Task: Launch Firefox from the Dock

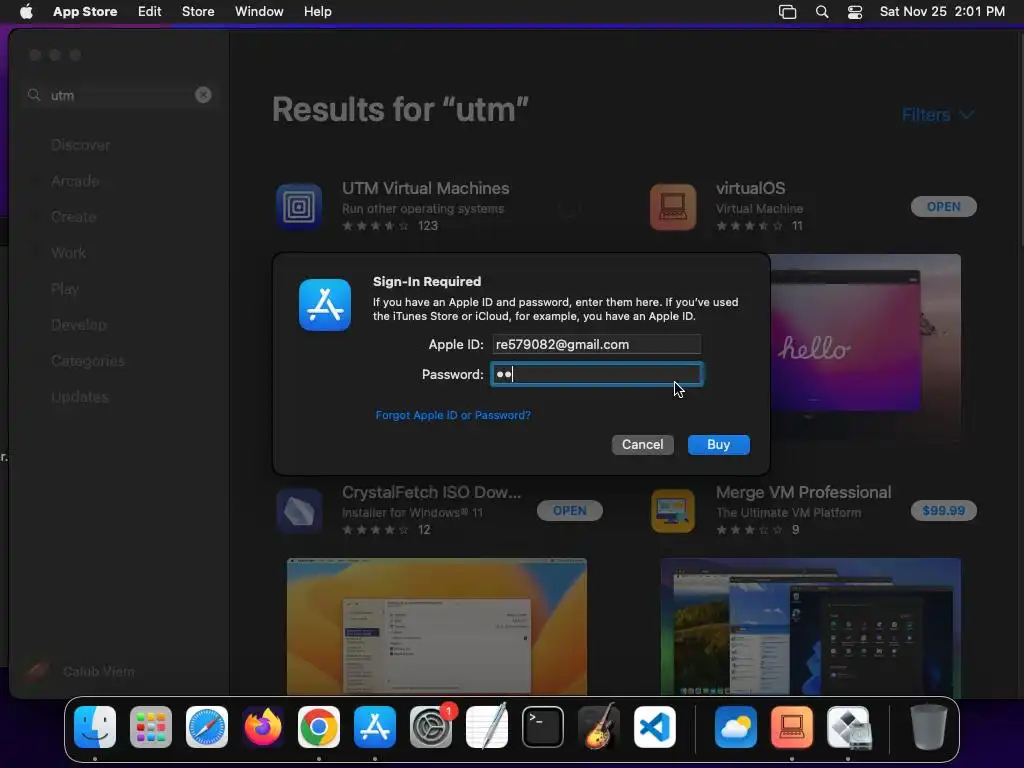Action: tap(263, 727)
